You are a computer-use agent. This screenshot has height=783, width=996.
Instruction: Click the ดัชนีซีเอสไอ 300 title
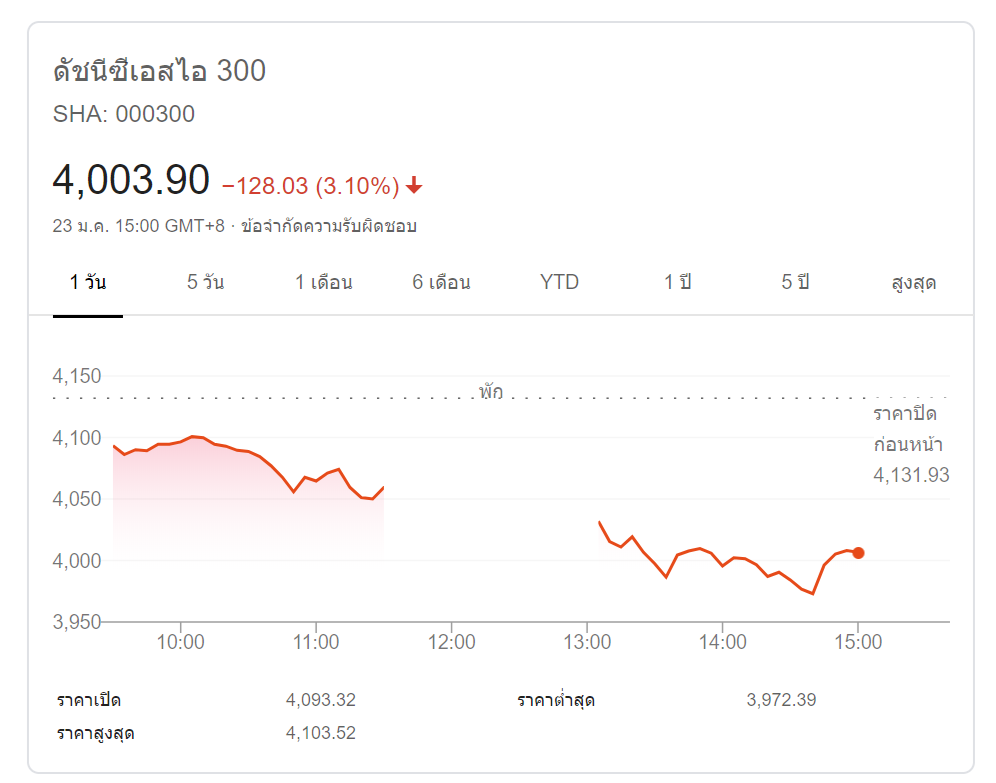pos(159,72)
